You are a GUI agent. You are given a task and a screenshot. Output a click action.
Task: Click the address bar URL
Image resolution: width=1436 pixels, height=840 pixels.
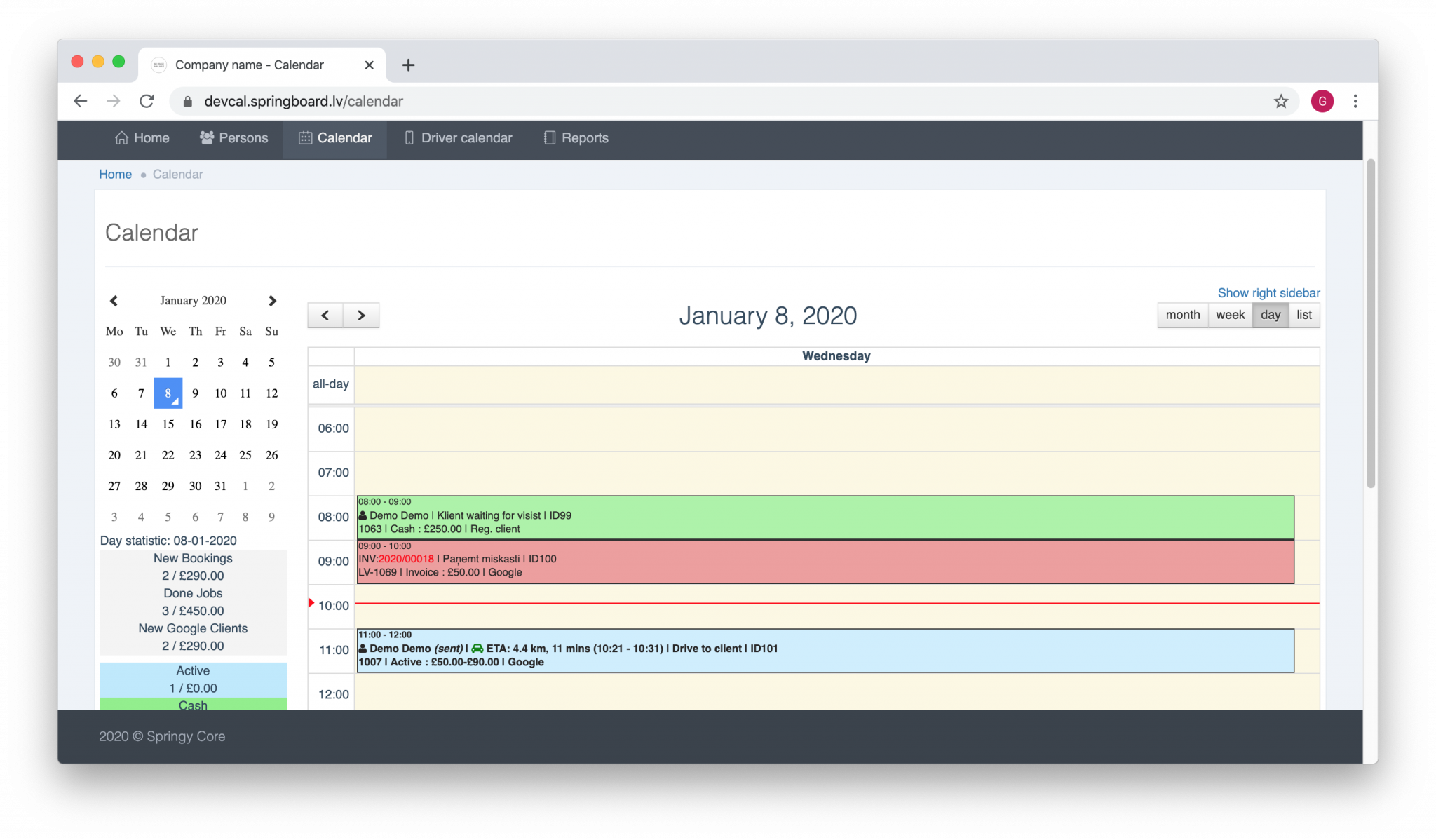304,101
